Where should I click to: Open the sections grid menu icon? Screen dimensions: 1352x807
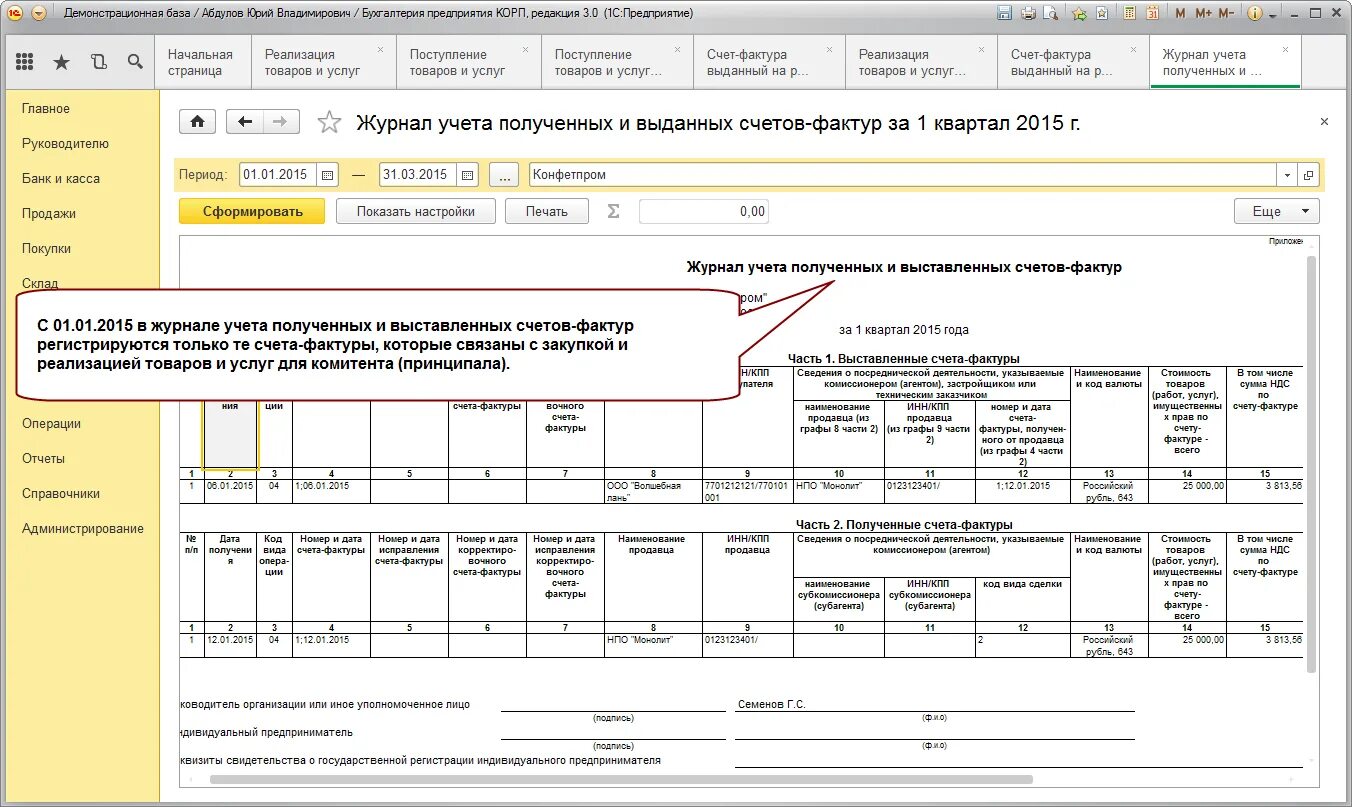pos(25,61)
